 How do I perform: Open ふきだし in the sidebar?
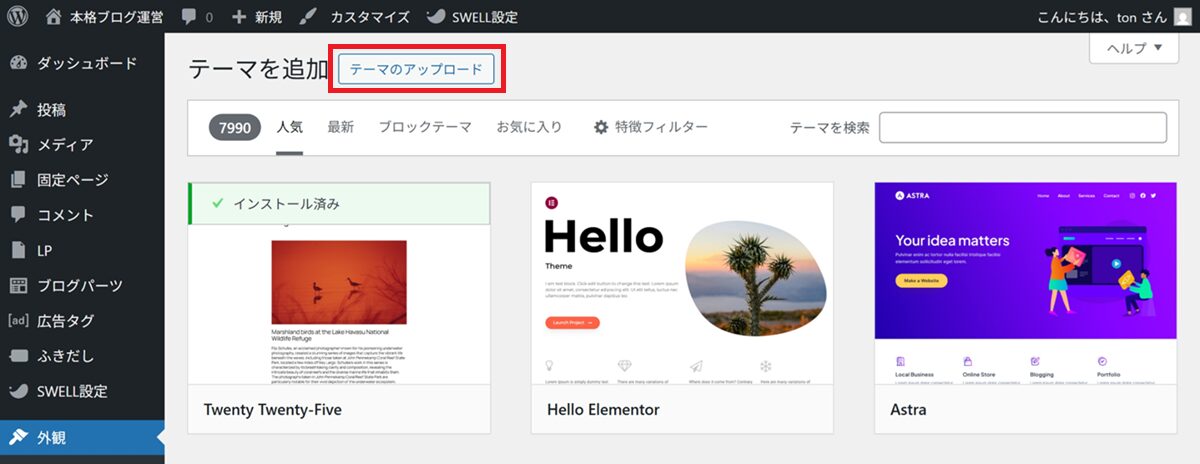[66, 356]
